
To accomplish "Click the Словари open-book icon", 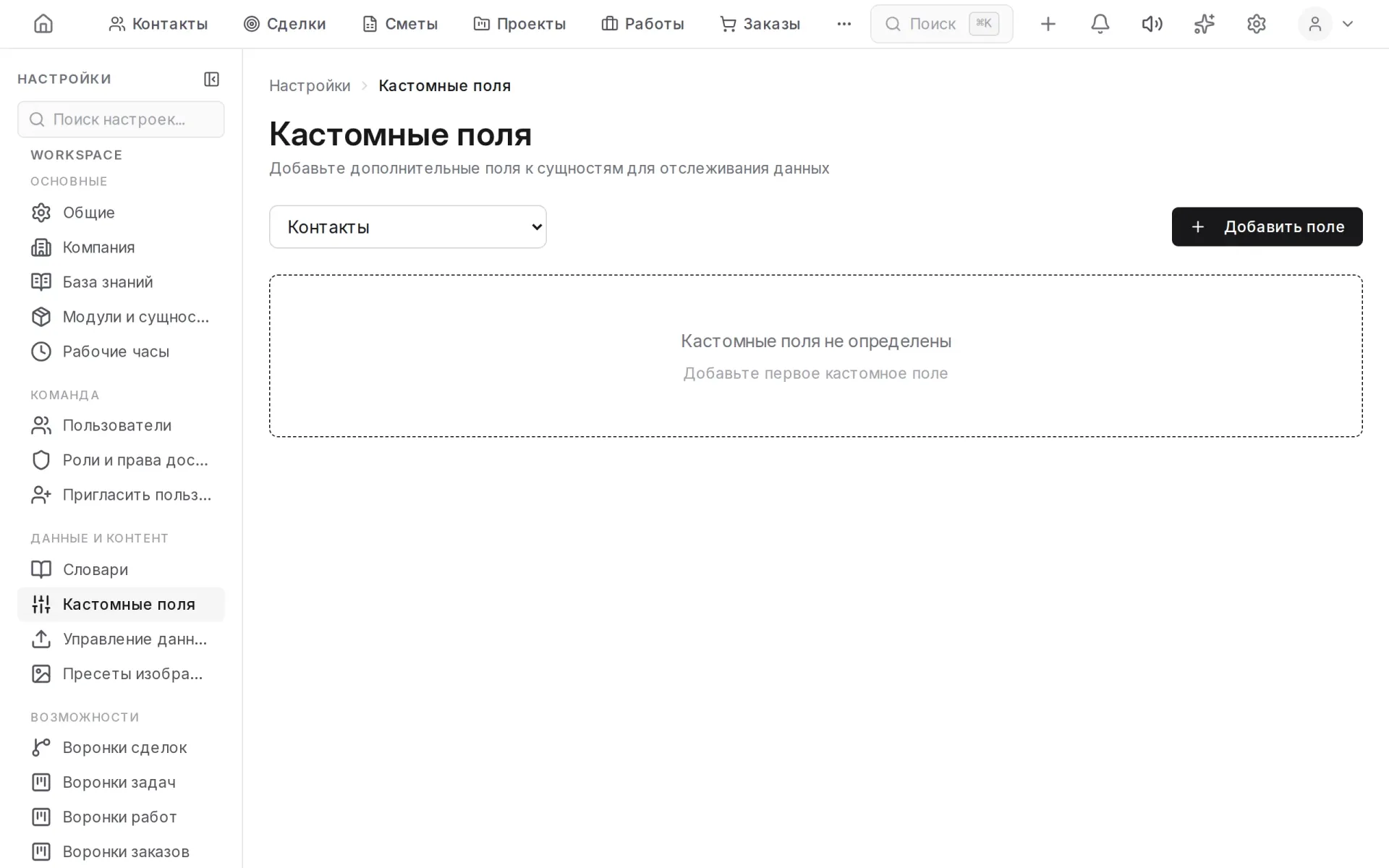I will [x=41, y=569].
